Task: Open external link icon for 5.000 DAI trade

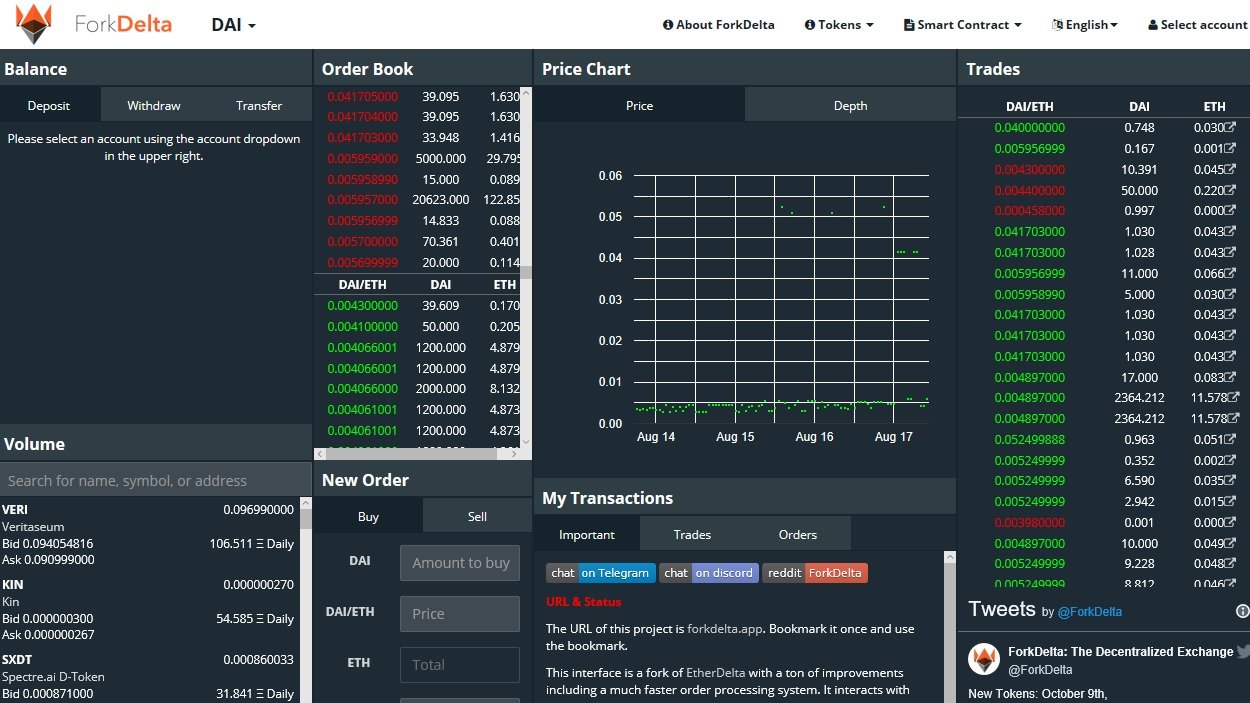Action: tap(1231, 295)
